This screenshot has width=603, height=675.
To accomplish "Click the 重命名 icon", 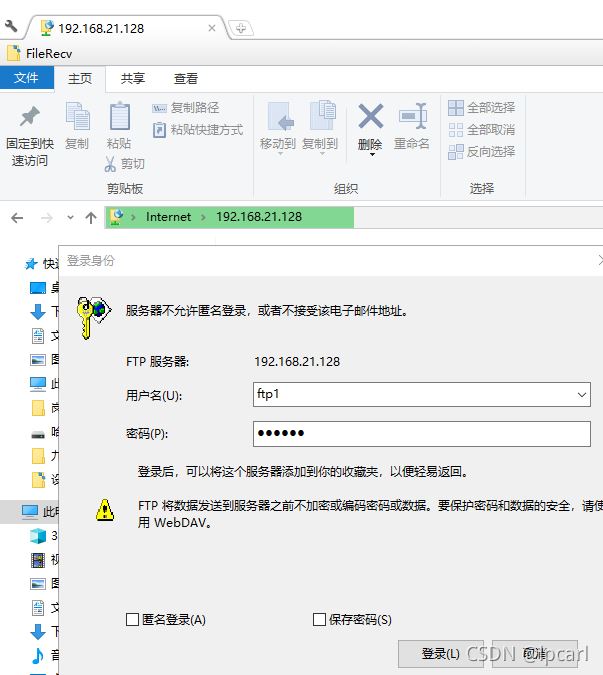I will pyautogui.click(x=412, y=116).
